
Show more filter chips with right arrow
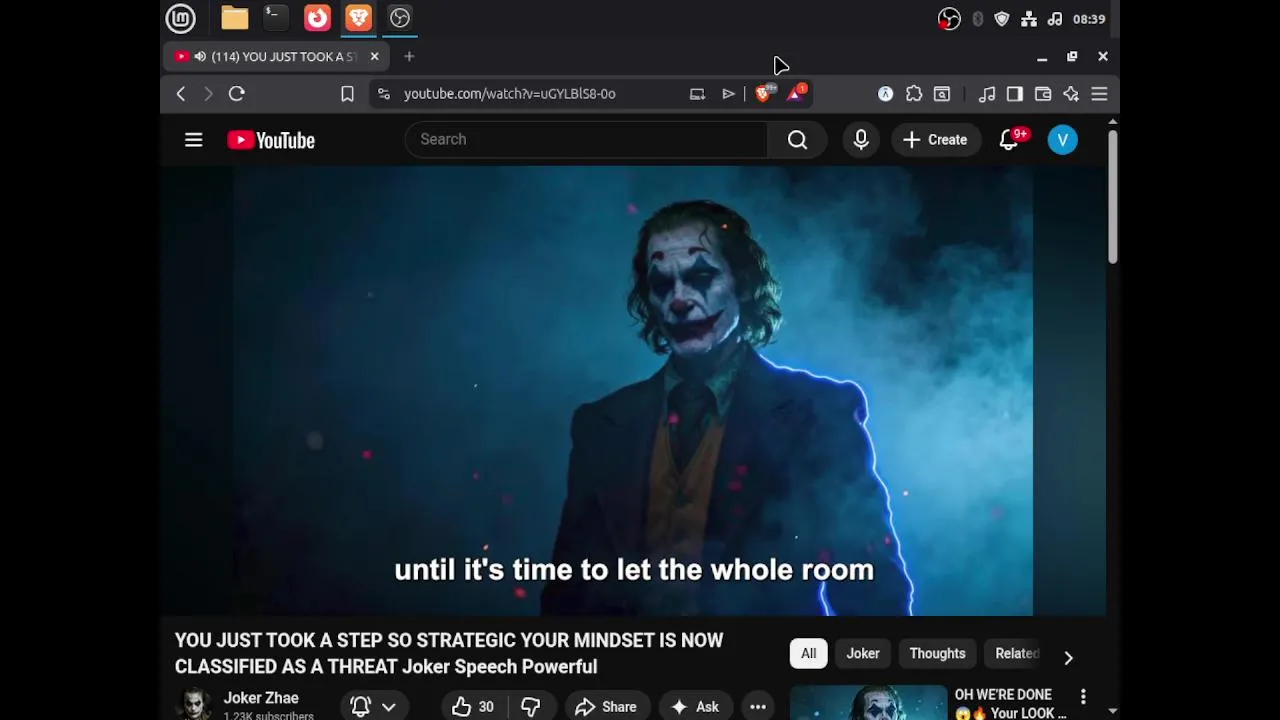(x=1068, y=657)
